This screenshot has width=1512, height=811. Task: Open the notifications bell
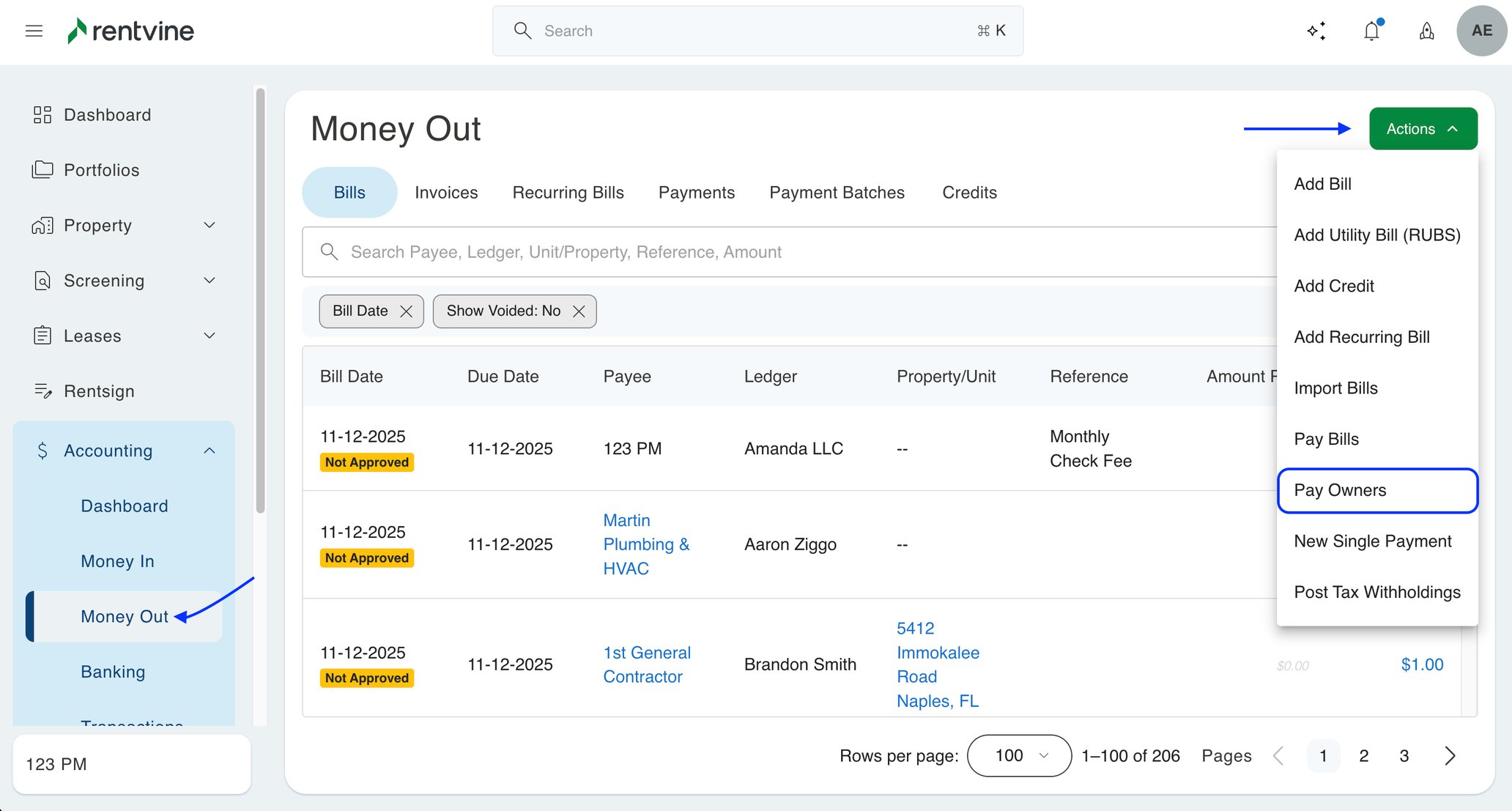(x=1371, y=31)
